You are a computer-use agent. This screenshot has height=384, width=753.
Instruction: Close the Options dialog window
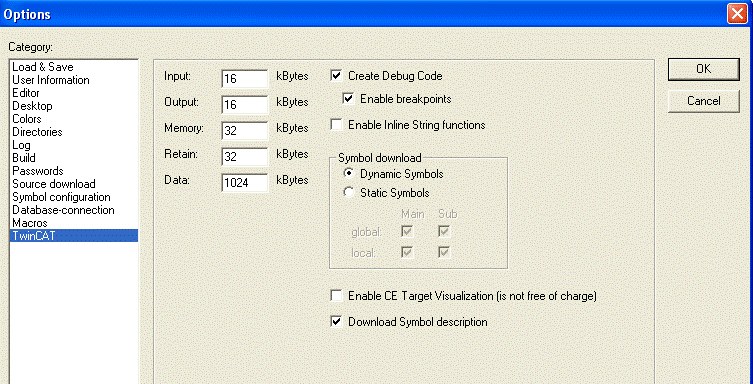tap(737, 13)
